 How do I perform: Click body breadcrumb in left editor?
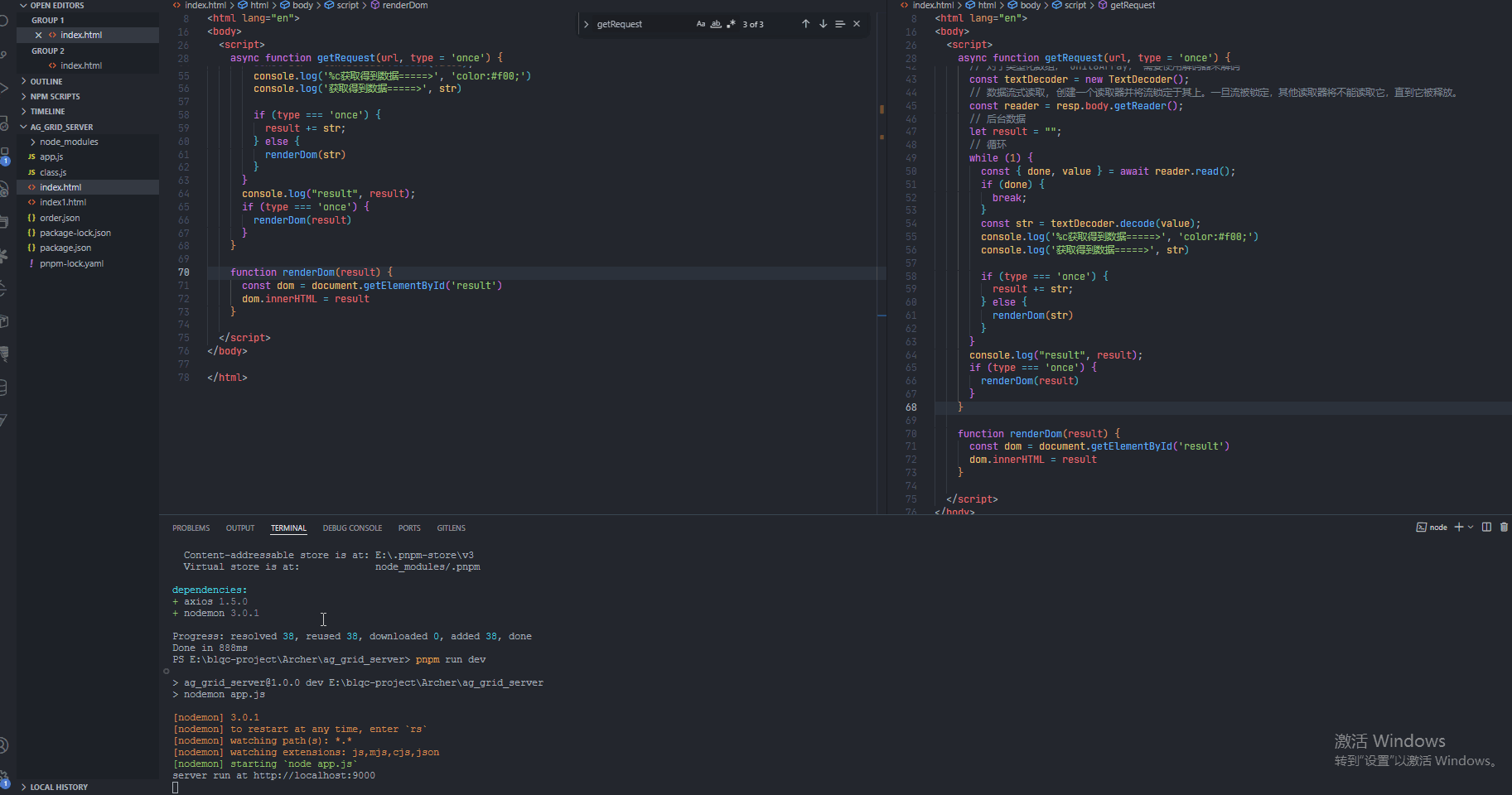(x=302, y=5)
